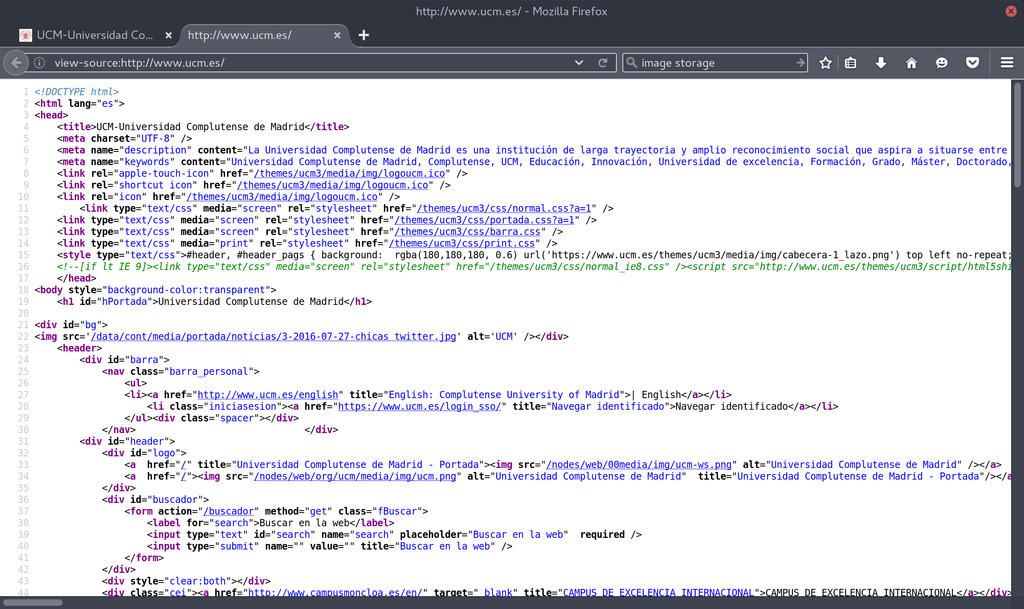This screenshot has width=1024, height=609.
Task: Switch to the UCM-Universidad Co... tab
Action: (95, 35)
